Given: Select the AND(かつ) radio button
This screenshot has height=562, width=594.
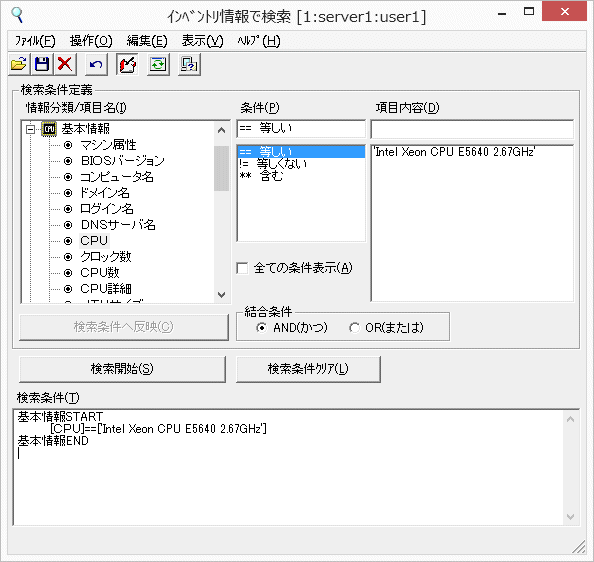Looking at the screenshot, I should pyautogui.click(x=261, y=328).
